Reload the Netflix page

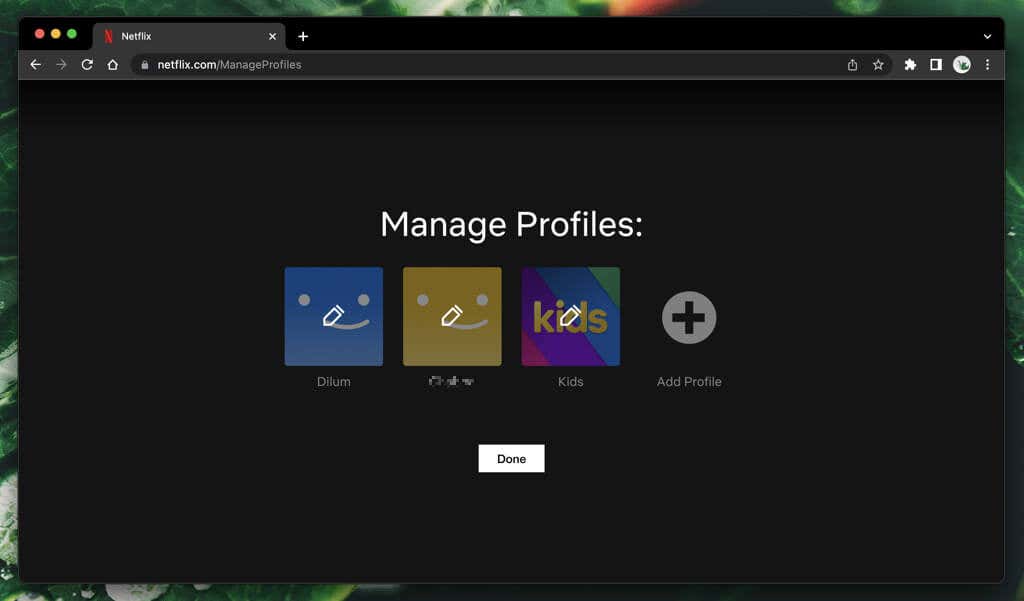87,65
